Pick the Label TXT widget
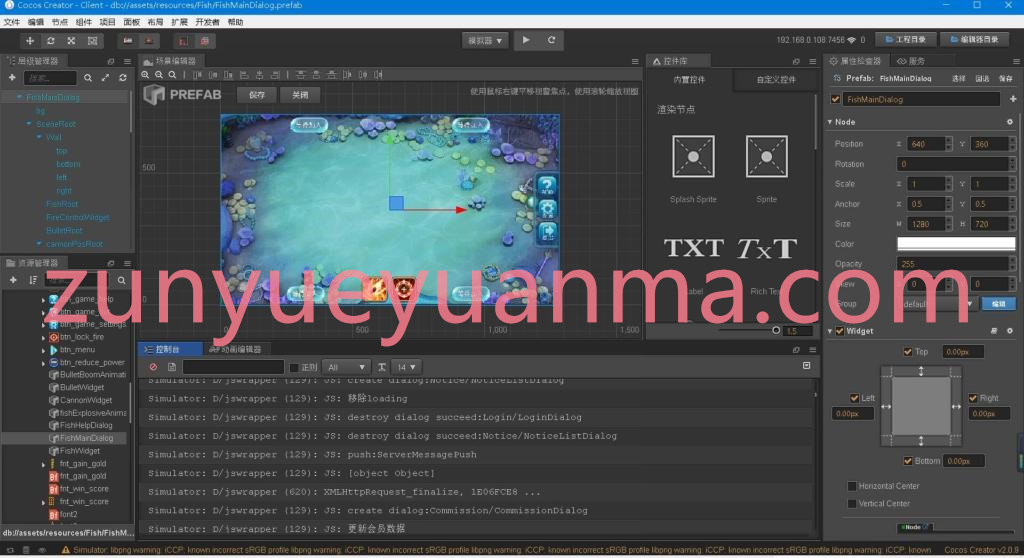Image resolution: width=1024 pixels, height=558 pixels. pyautogui.click(x=694, y=249)
